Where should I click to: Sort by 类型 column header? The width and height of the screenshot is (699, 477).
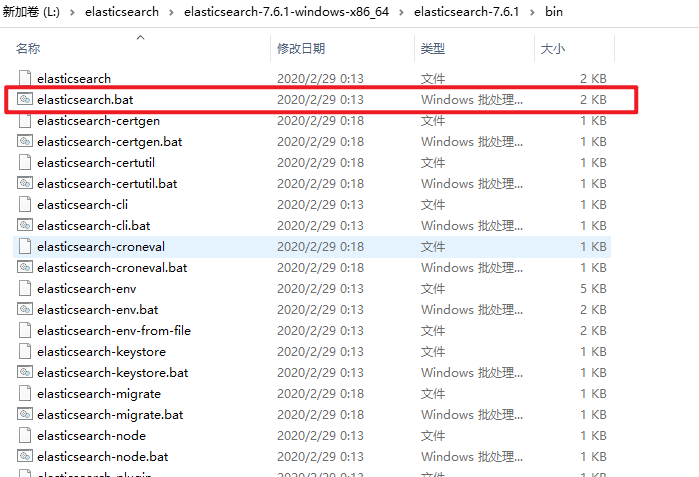(432, 48)
